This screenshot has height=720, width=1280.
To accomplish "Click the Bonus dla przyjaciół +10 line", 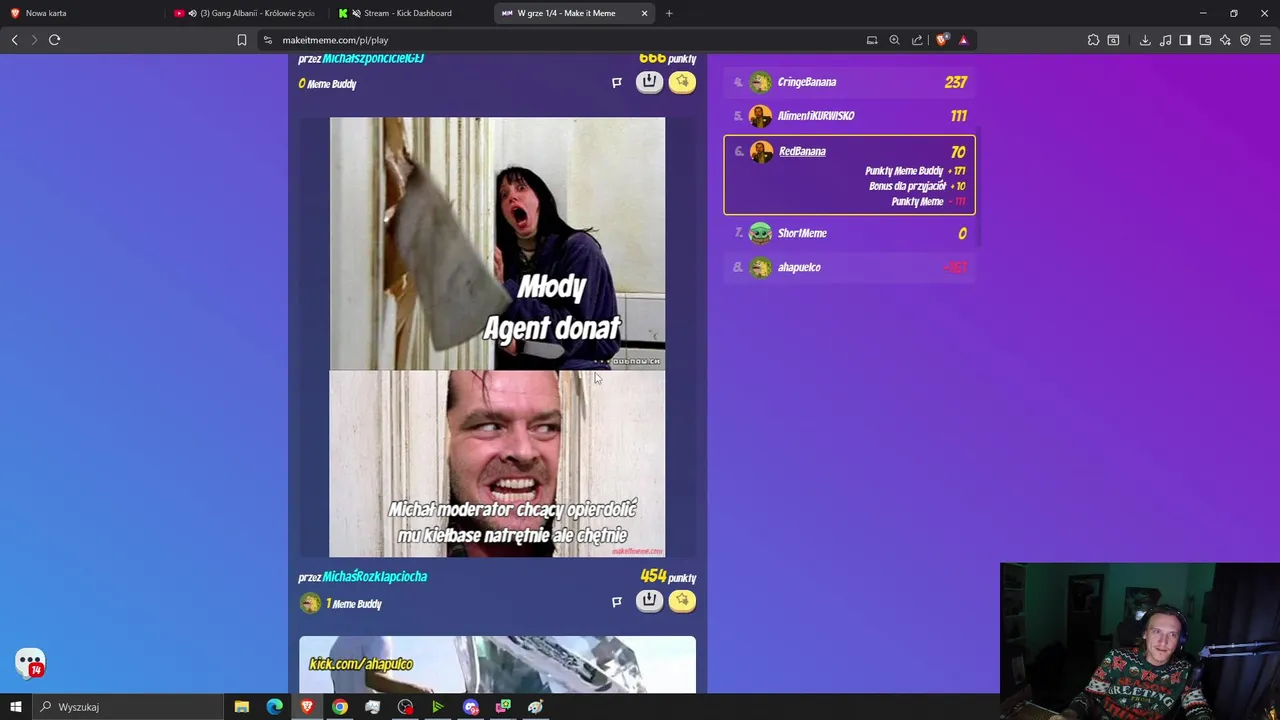I will (917, 186).
